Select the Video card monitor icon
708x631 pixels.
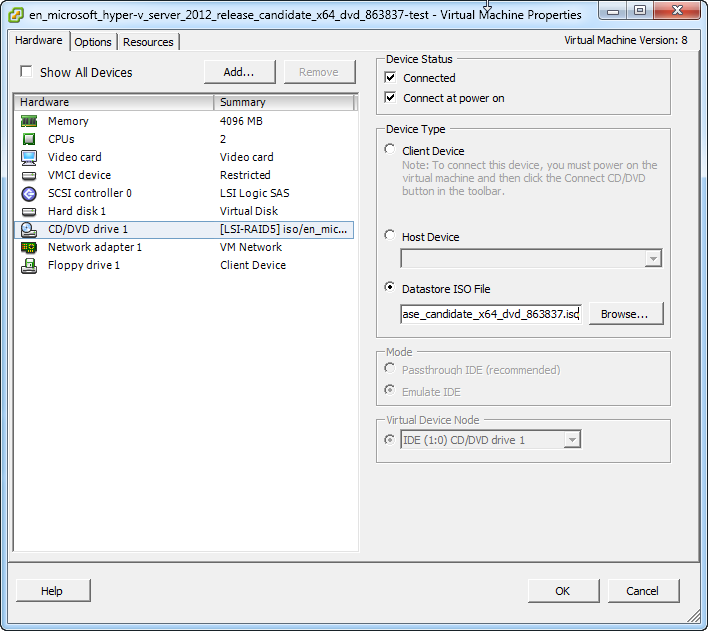point(29,157)
